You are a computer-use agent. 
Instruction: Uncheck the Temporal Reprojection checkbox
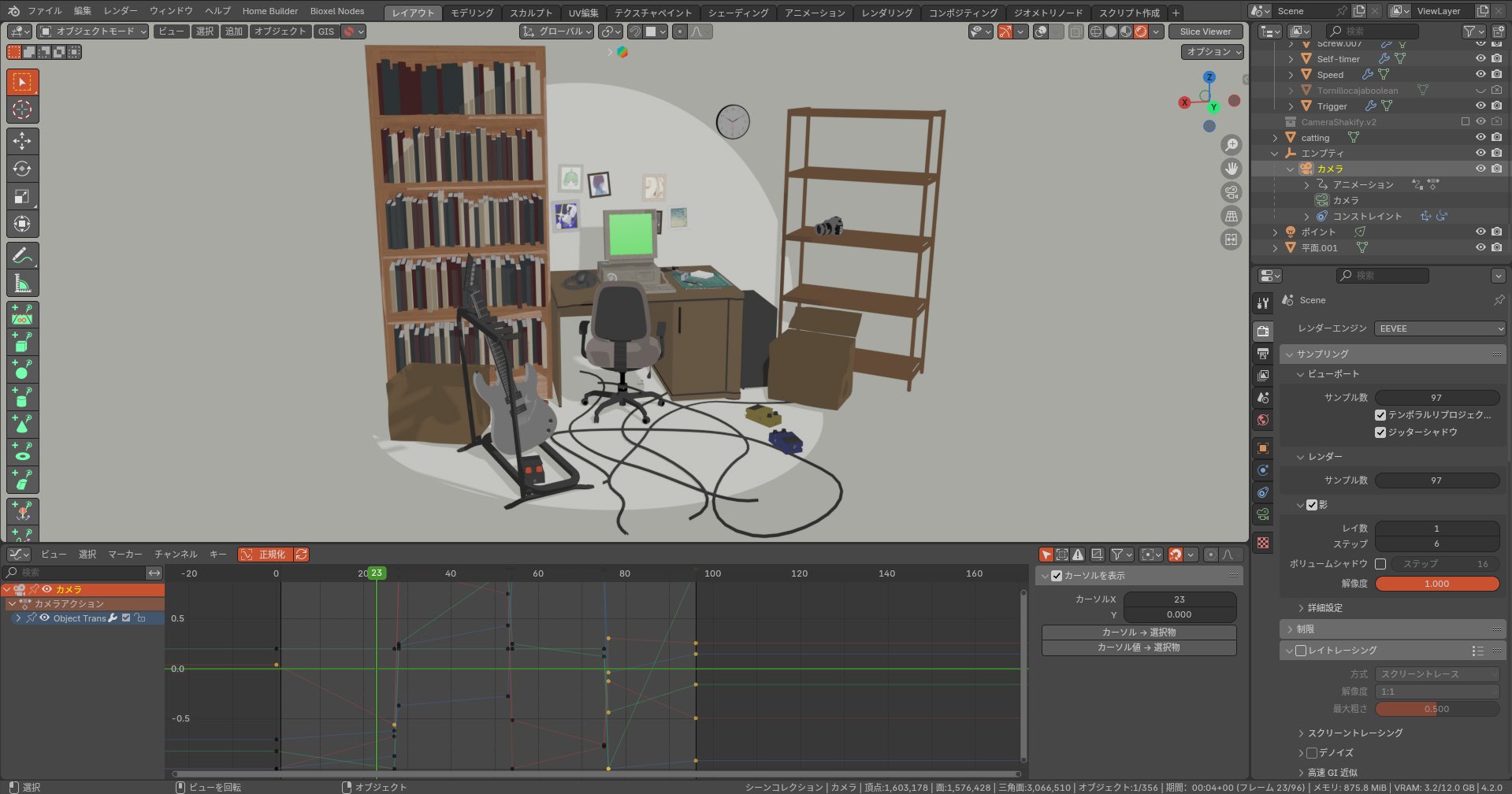(x=1380, y=414)
